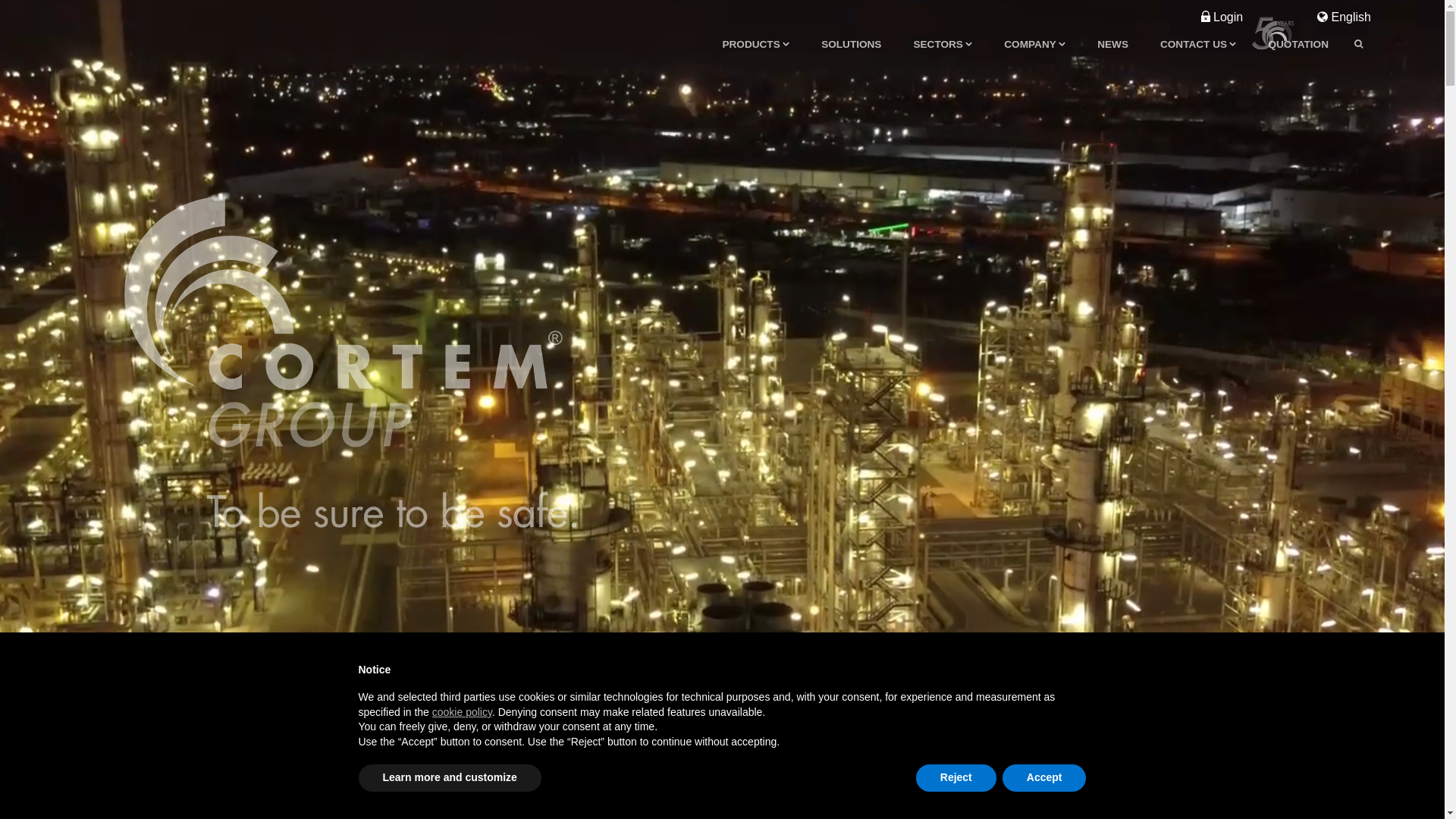Open the Login link
The image size is (1456, 819).
(x=1222, y=17)
